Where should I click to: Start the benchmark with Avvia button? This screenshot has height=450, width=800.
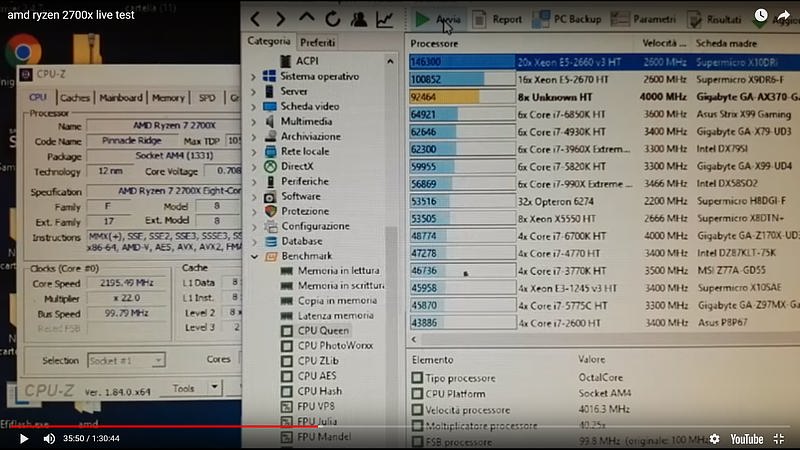point(437,19)
